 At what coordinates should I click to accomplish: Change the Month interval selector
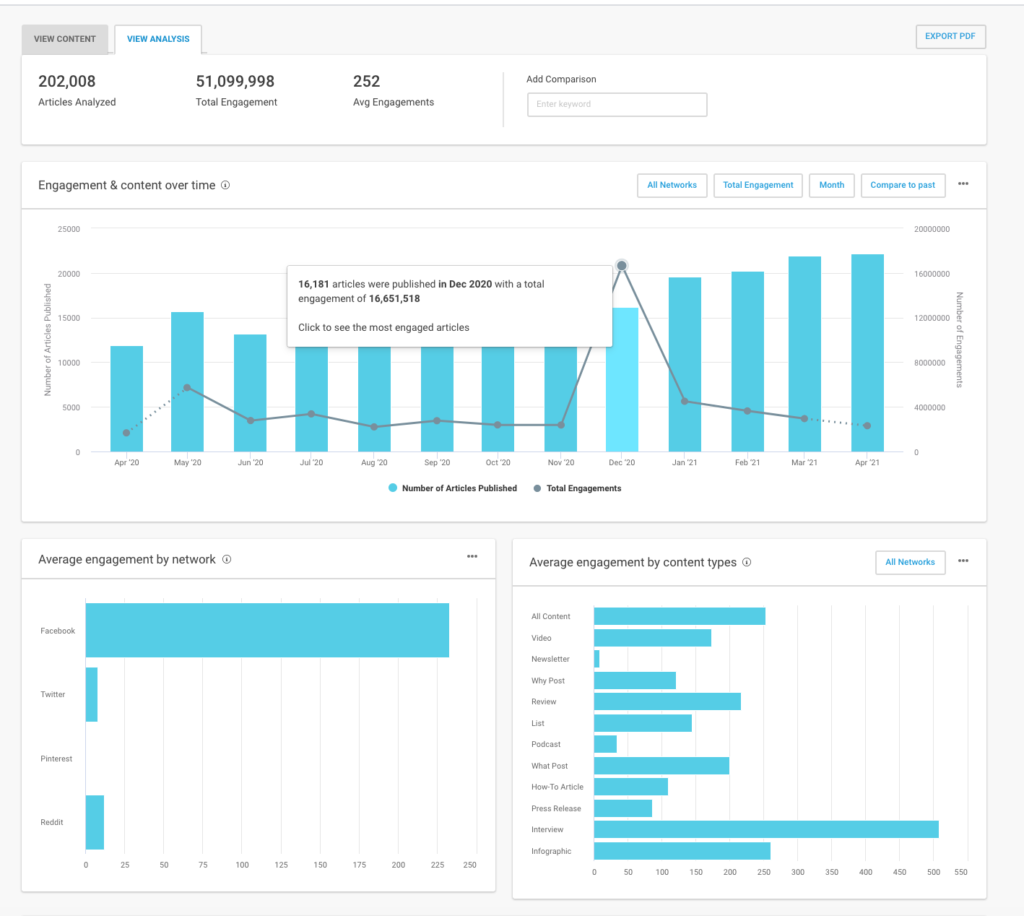click(x=831, y=185)
